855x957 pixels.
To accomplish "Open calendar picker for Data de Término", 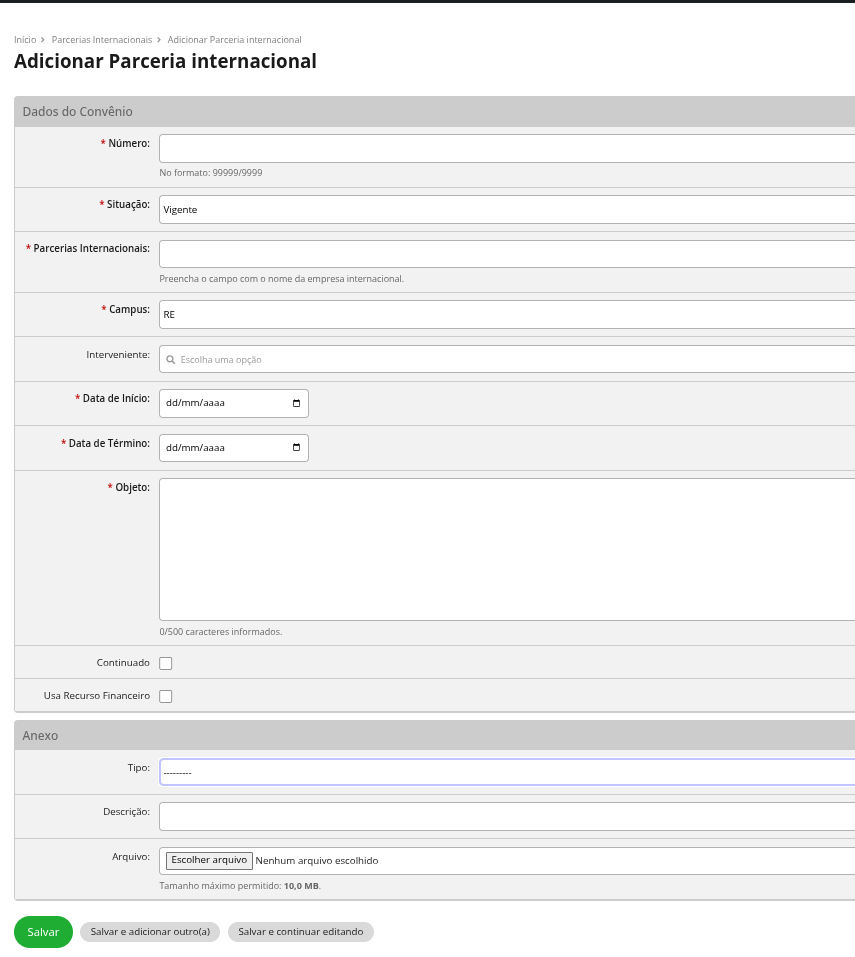I will point(297,448).
